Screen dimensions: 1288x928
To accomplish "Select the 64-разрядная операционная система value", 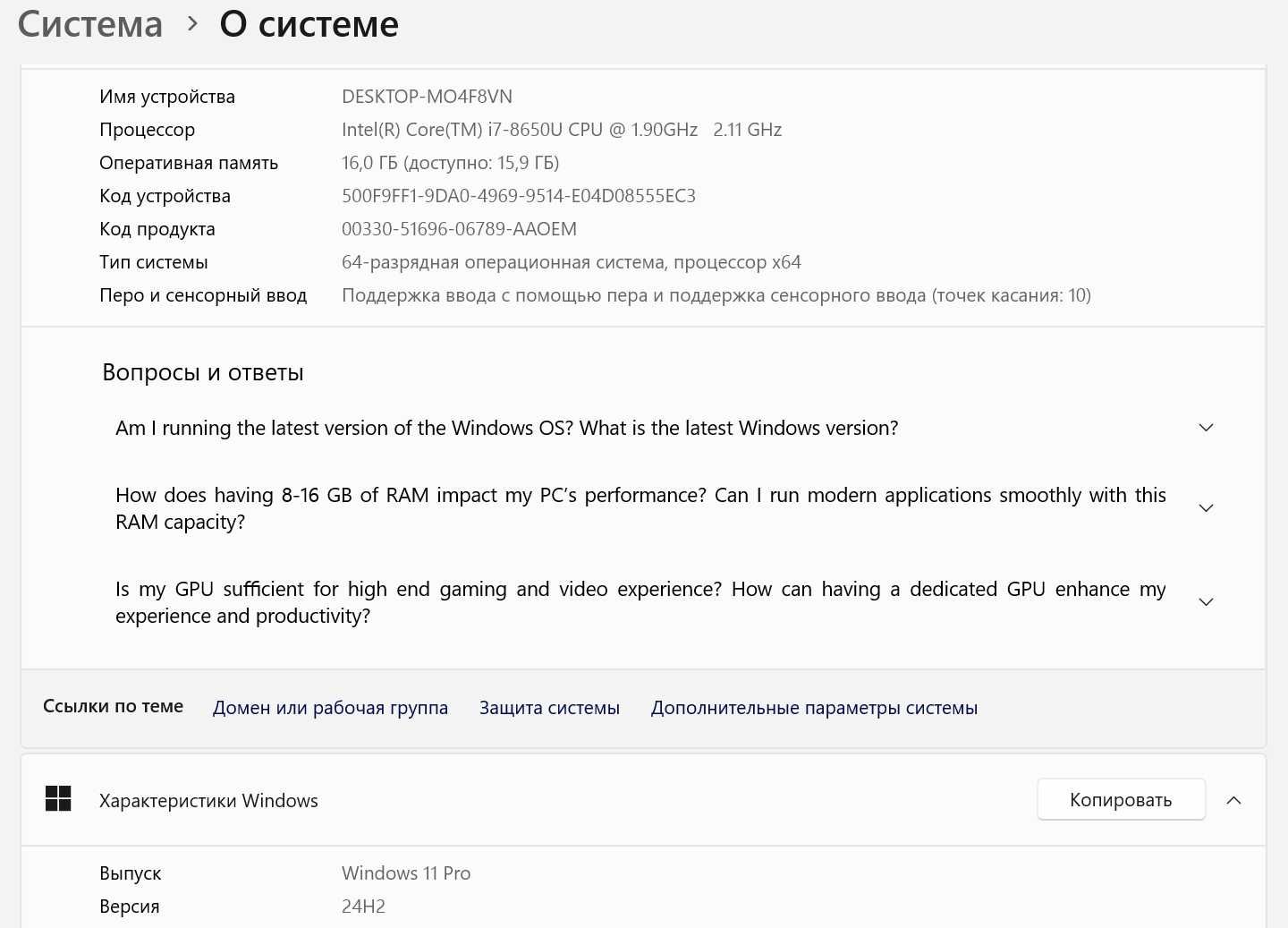I will pos(572,262).
